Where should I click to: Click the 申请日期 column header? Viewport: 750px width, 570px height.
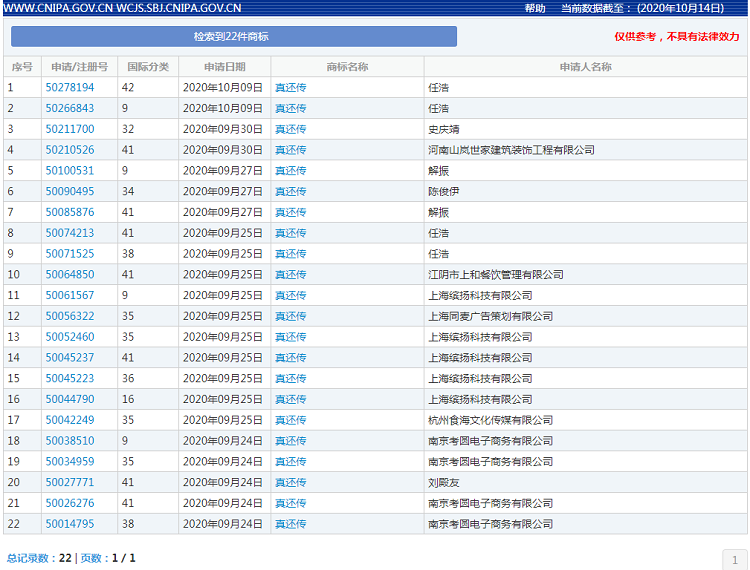click(x=224, y=67)
